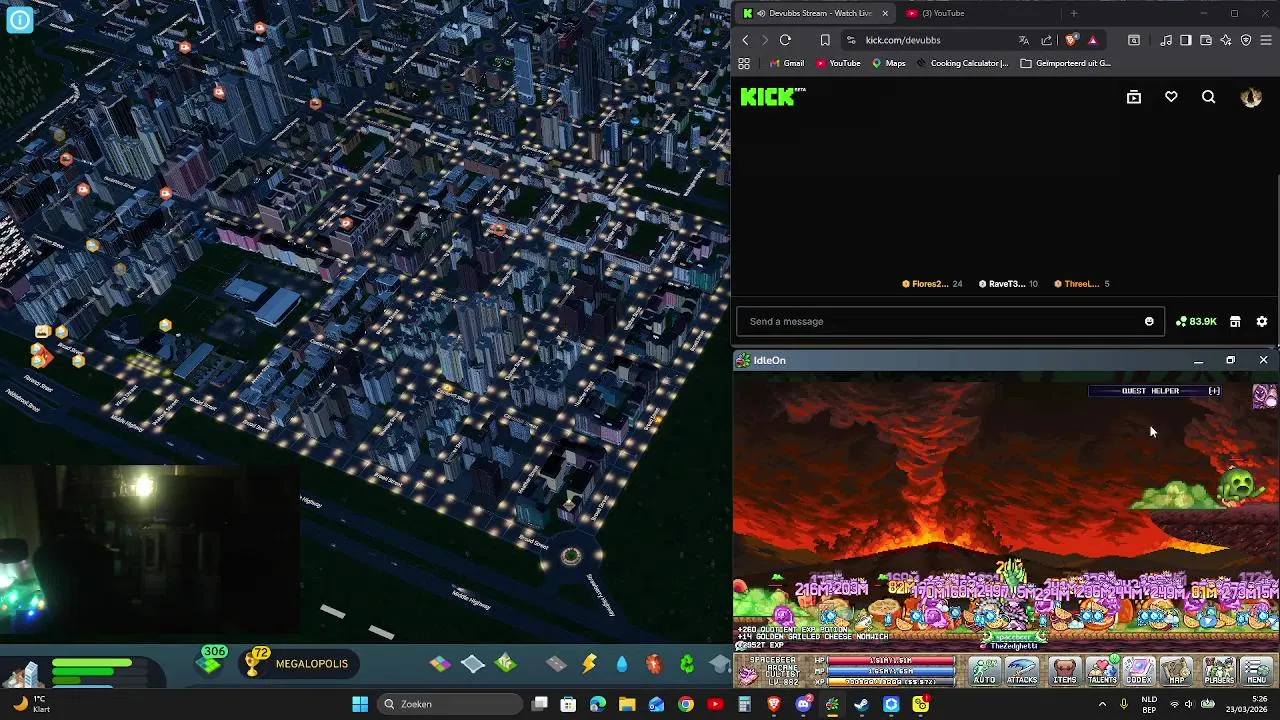The width and height of the screenshot is (1280, 720).
Task: Select RaveT3 top gifter entry
Action: pos(1008,284)
